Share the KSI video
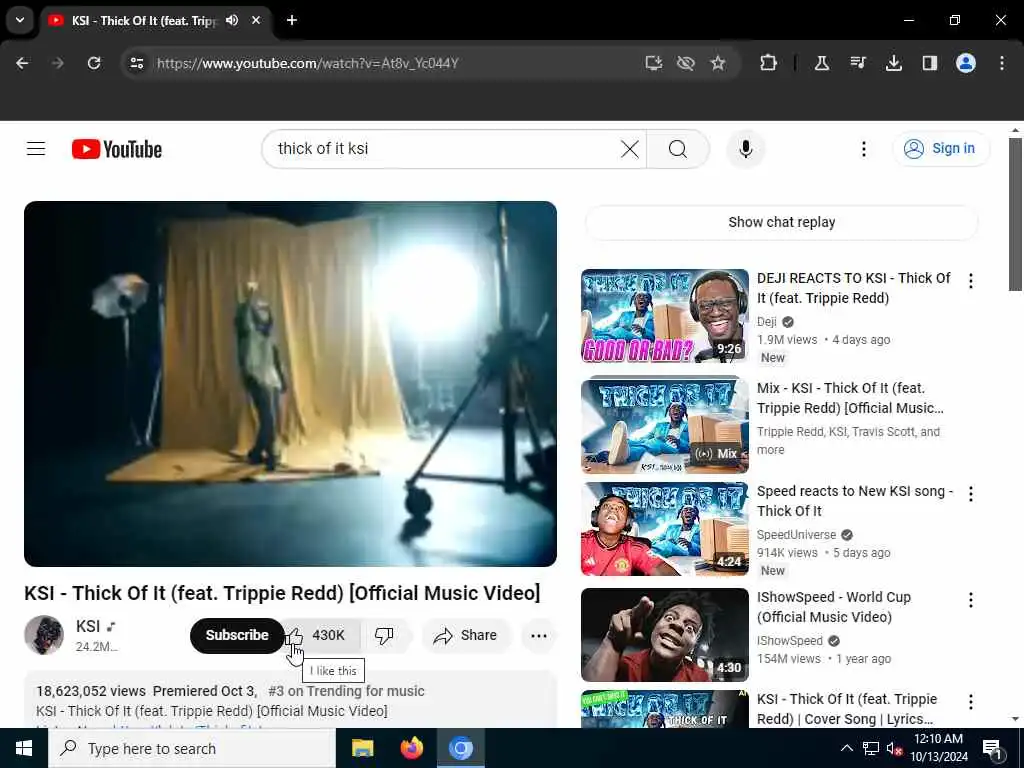Viewport: 1024px width, 768px height. point(466,635)
